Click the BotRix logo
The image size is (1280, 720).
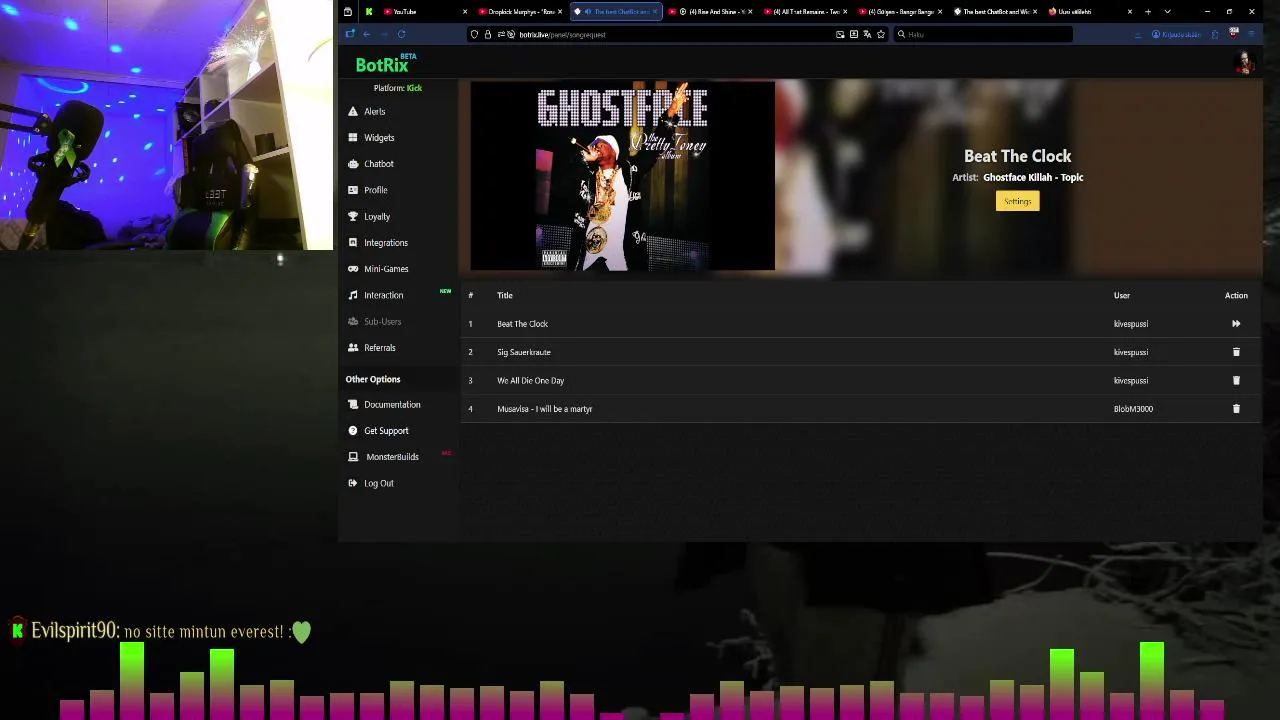click(x=385, y=64)
